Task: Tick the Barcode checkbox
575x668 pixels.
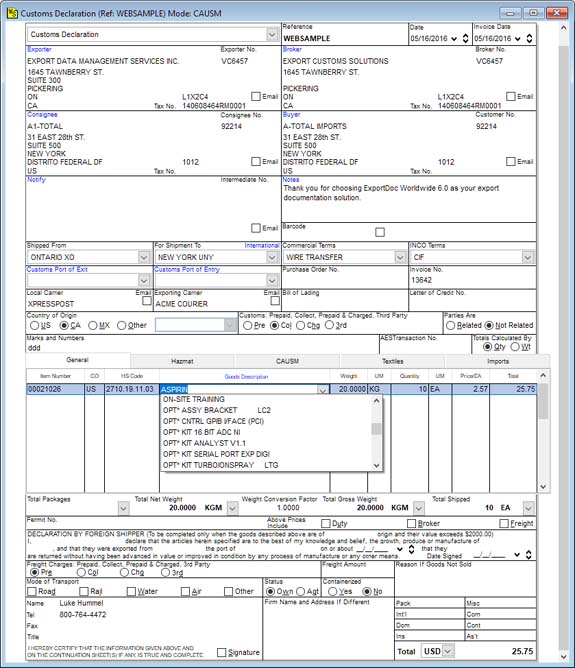Action: 380,232
